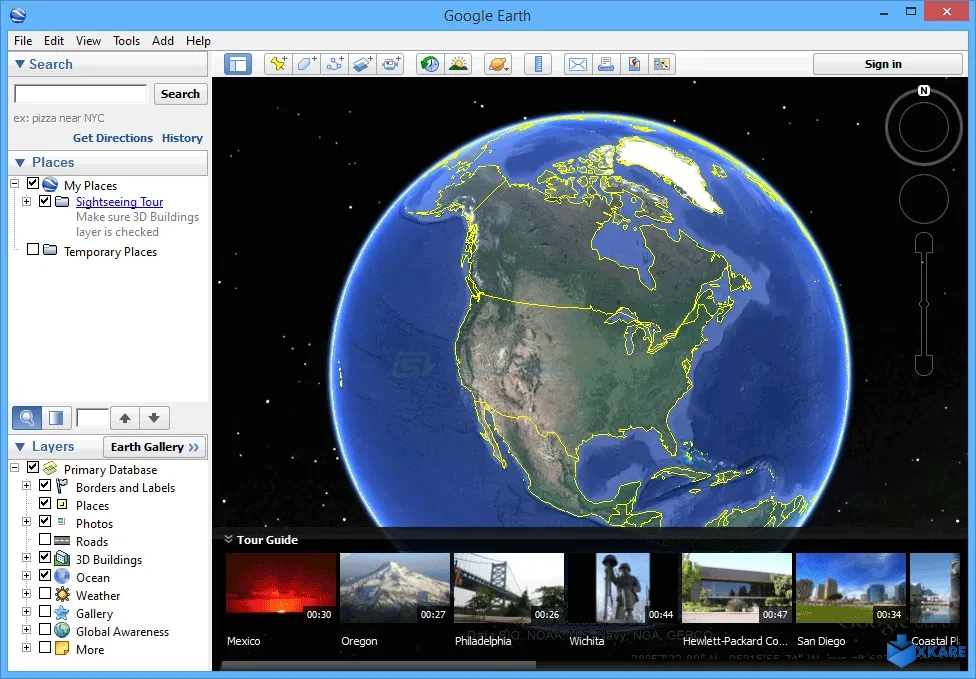Open the Tools menu
This screenshot has height=679, width=976.
click(x=126, y=41)
